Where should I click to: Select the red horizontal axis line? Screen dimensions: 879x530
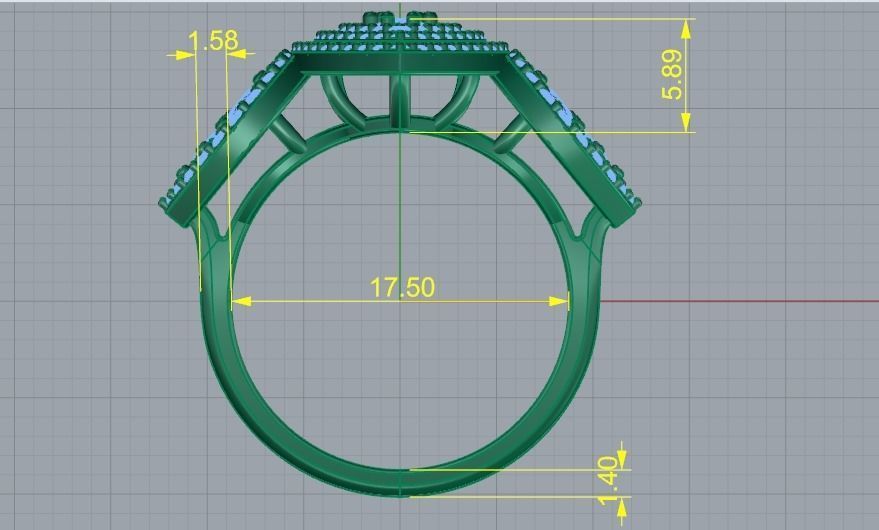point(739,301)
